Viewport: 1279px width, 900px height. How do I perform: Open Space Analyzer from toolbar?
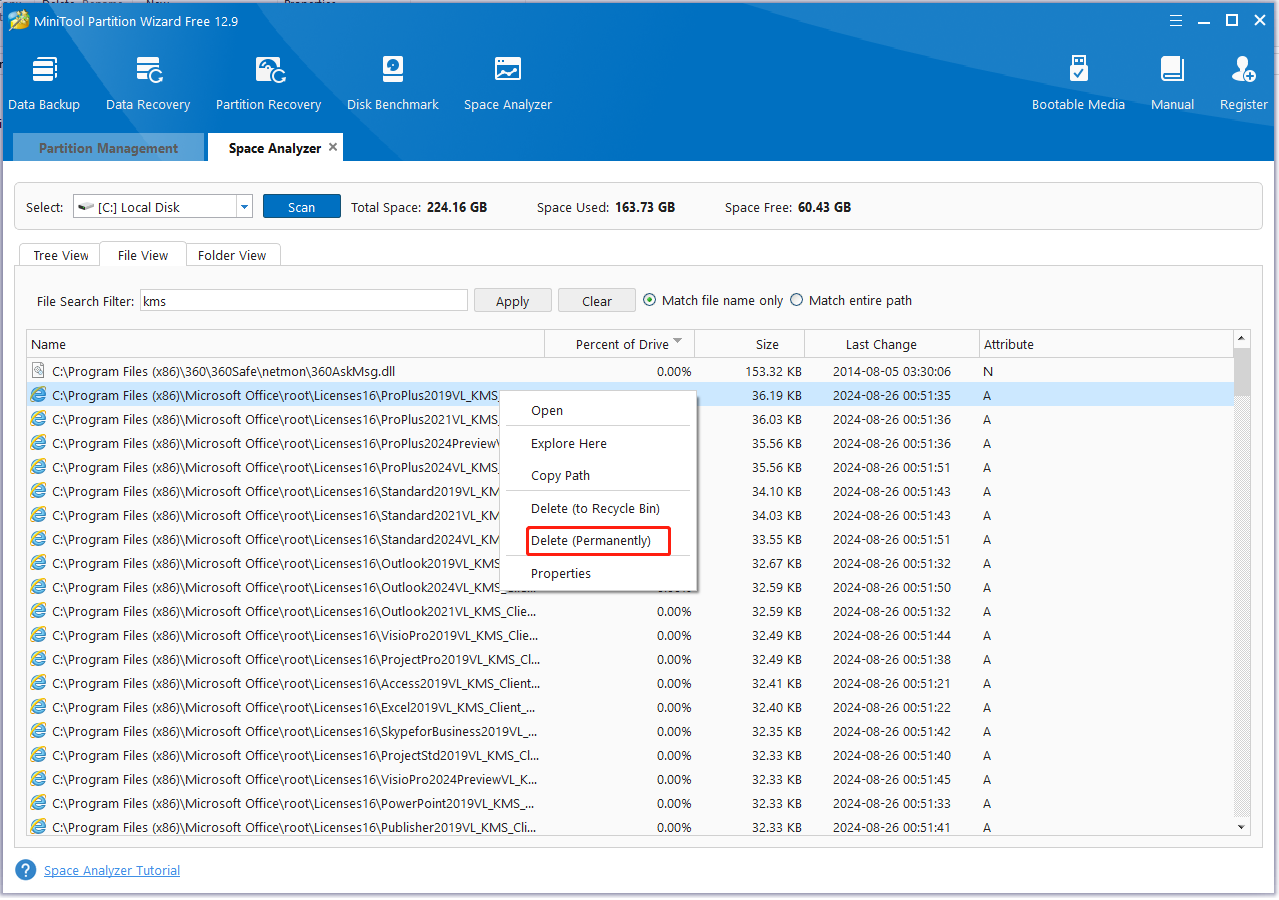point(508,83)
